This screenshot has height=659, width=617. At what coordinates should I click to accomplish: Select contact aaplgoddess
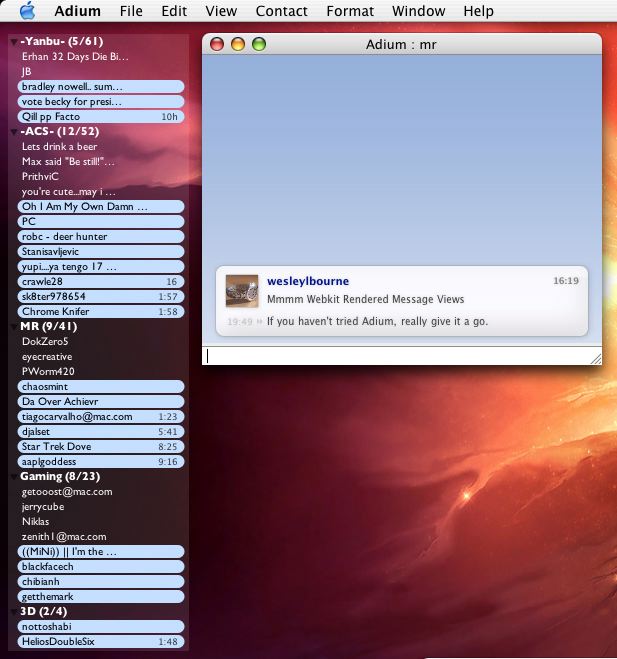[101, 462]
